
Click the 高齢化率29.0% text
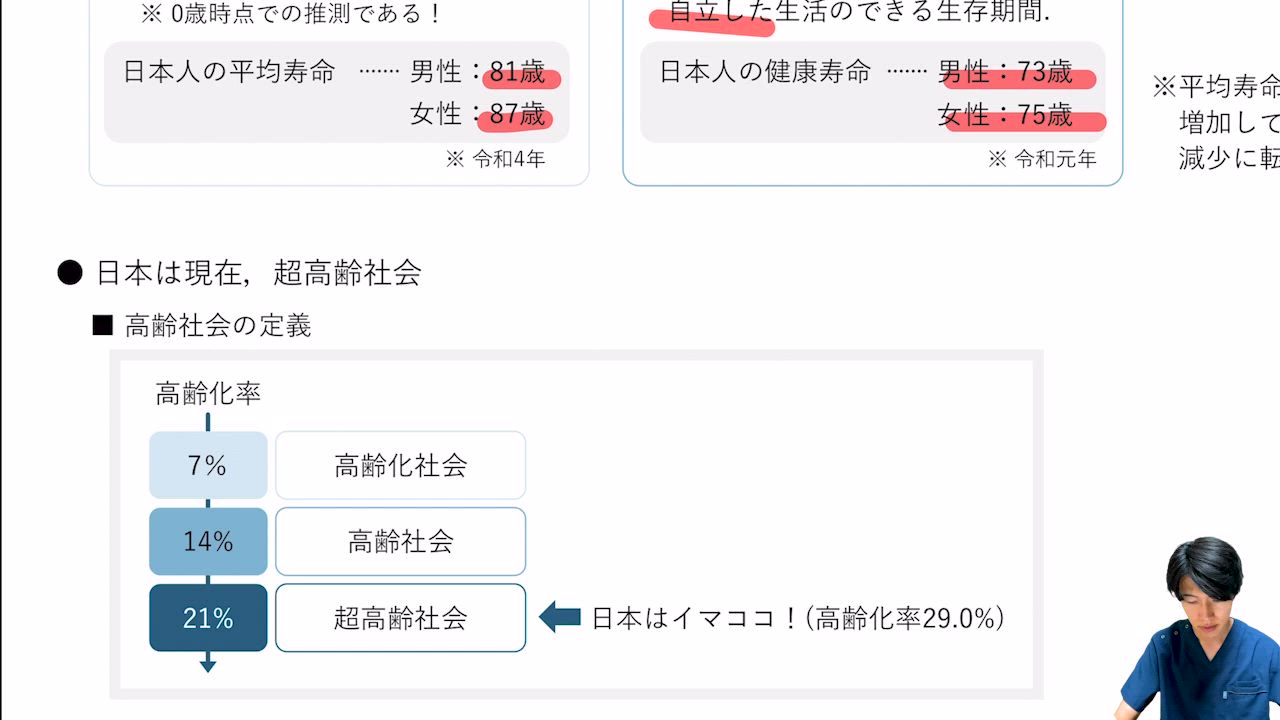pyautogui.click(x=909, y=619)
